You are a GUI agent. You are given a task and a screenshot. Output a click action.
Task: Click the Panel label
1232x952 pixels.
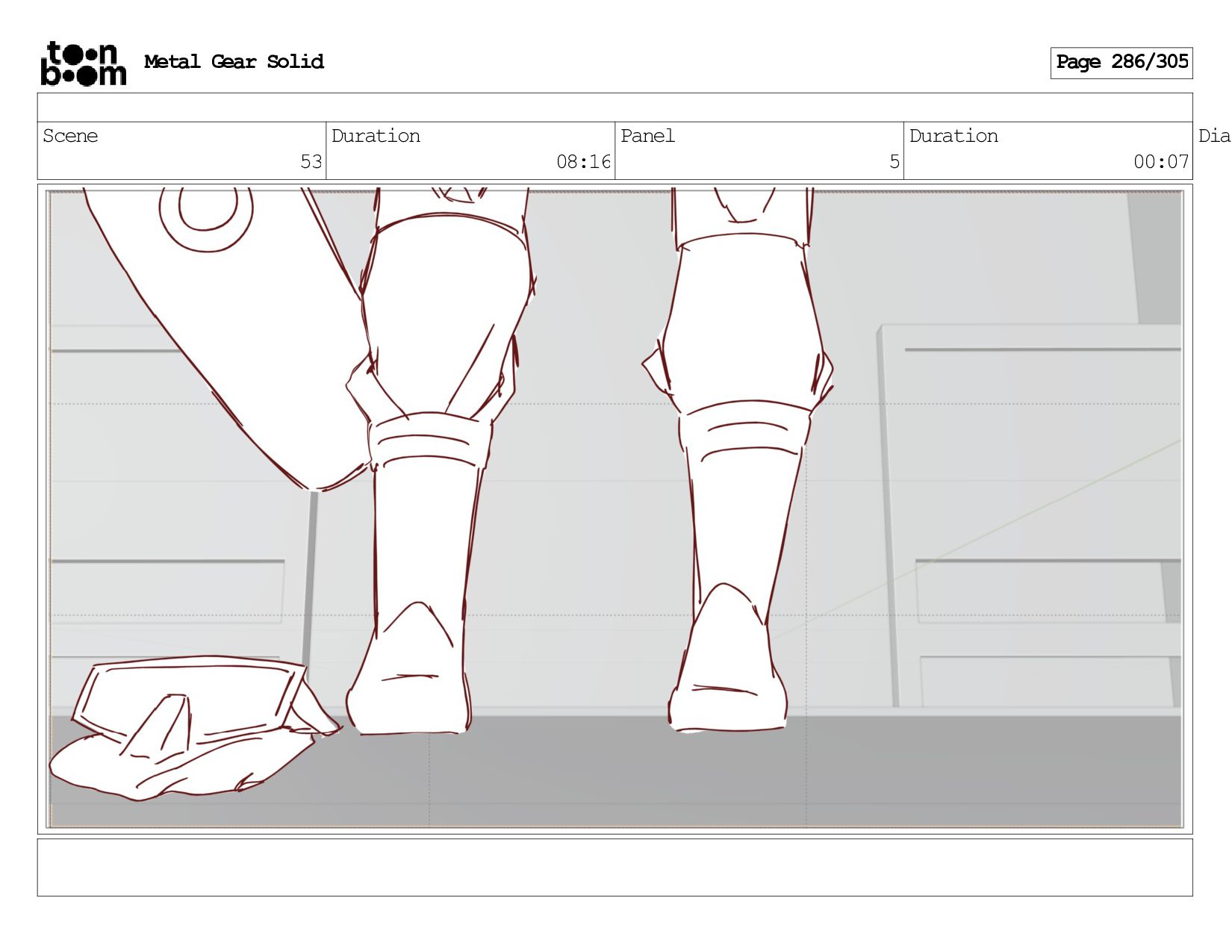[647, 136]
